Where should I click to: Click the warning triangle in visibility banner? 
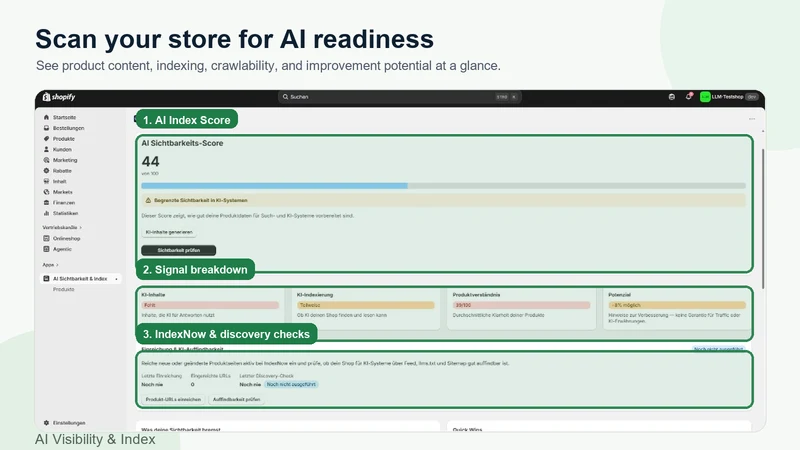(x=148, y=201)
